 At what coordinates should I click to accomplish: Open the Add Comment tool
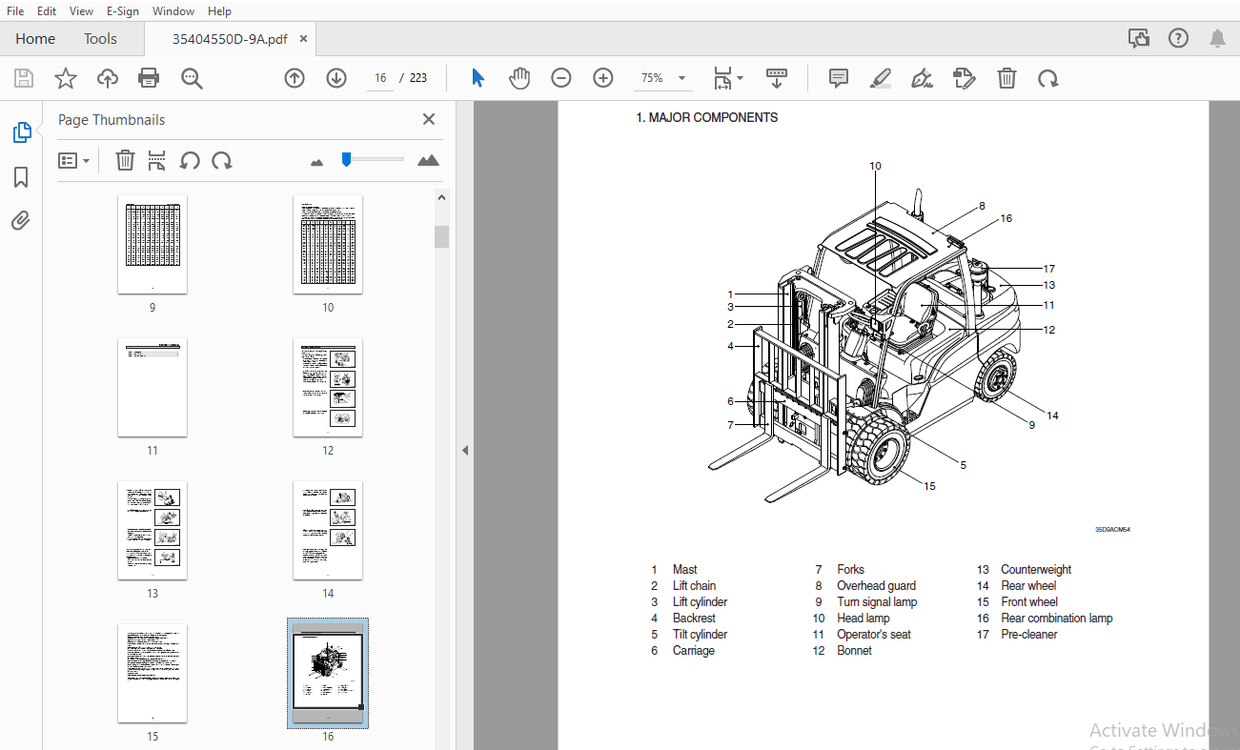click(837, 78)
